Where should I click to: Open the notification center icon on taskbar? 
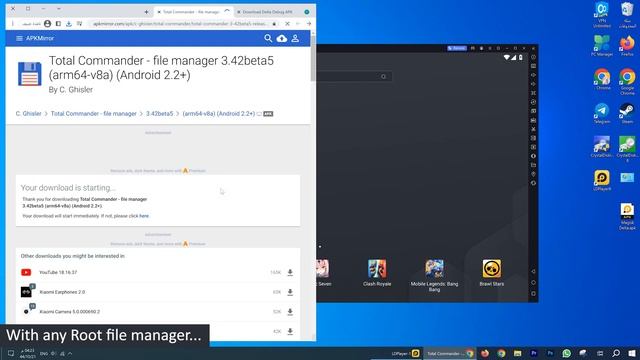pos(11,353)
